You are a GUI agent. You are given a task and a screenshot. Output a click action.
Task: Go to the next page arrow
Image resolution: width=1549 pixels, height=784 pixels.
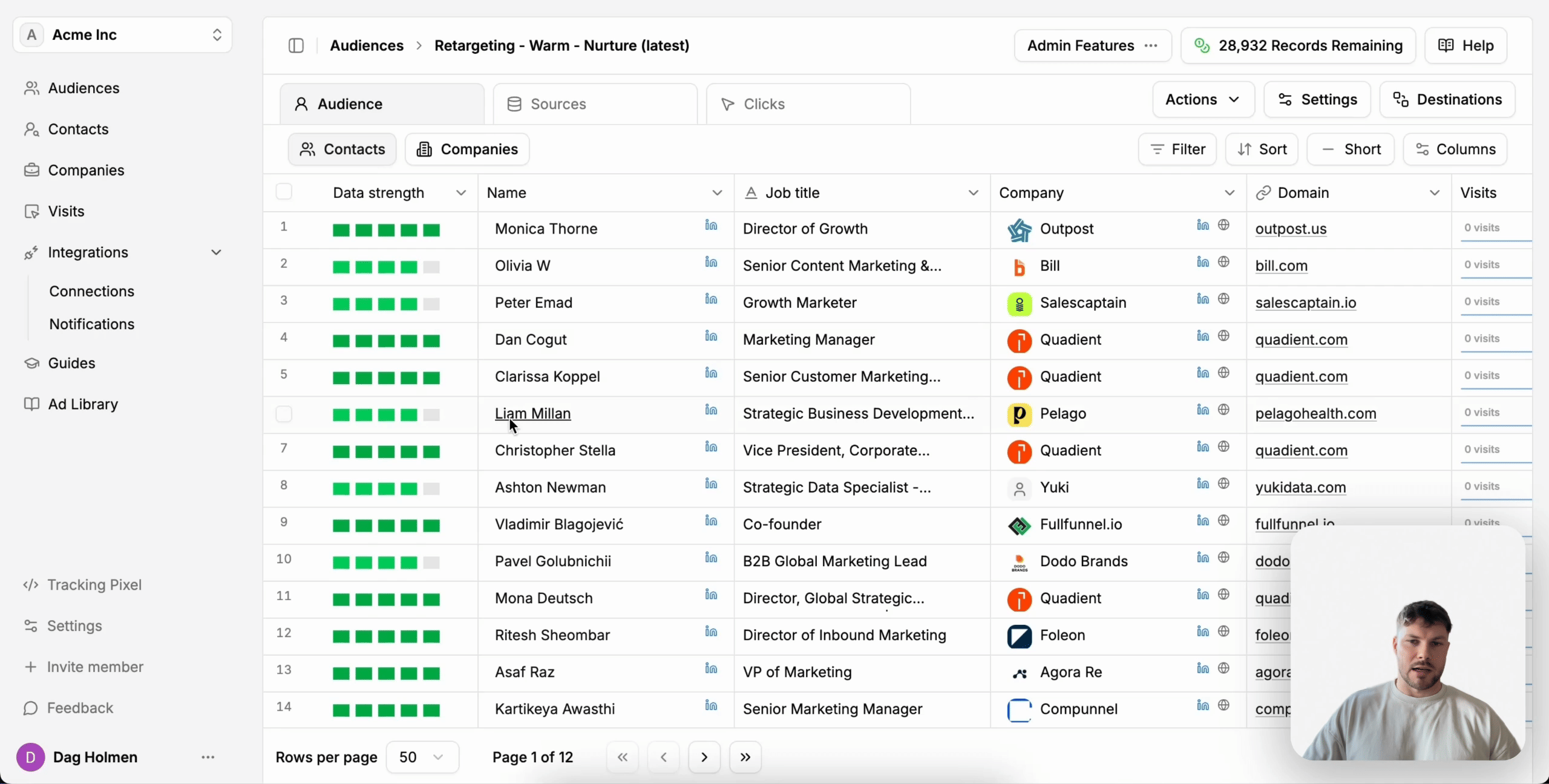coord(704,757)
